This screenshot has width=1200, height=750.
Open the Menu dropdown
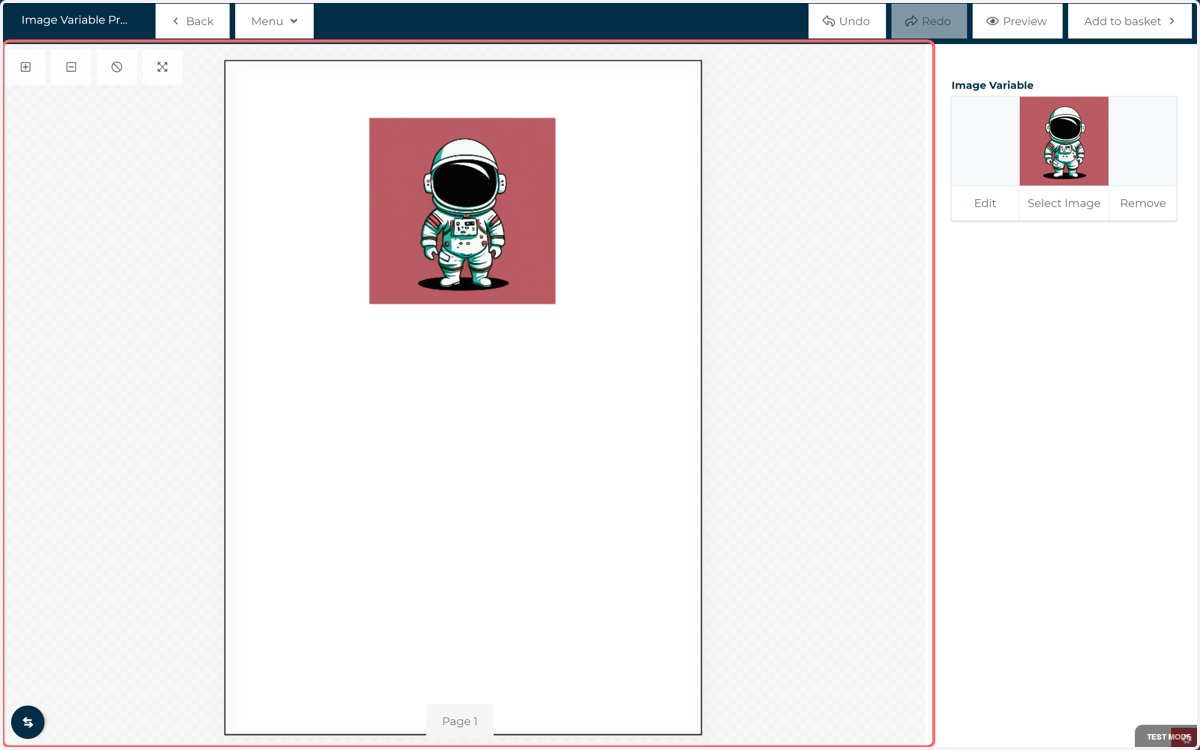coord(274,21)
